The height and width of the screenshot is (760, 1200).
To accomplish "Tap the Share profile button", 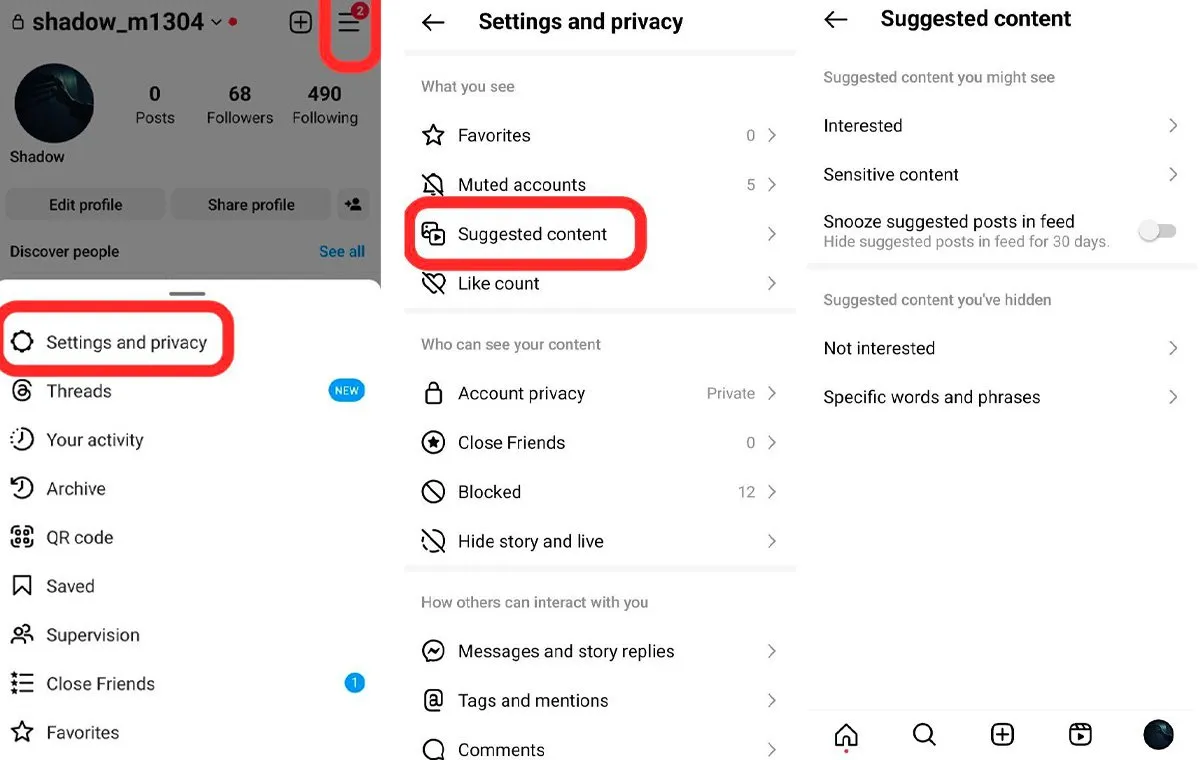I will 251,205.
